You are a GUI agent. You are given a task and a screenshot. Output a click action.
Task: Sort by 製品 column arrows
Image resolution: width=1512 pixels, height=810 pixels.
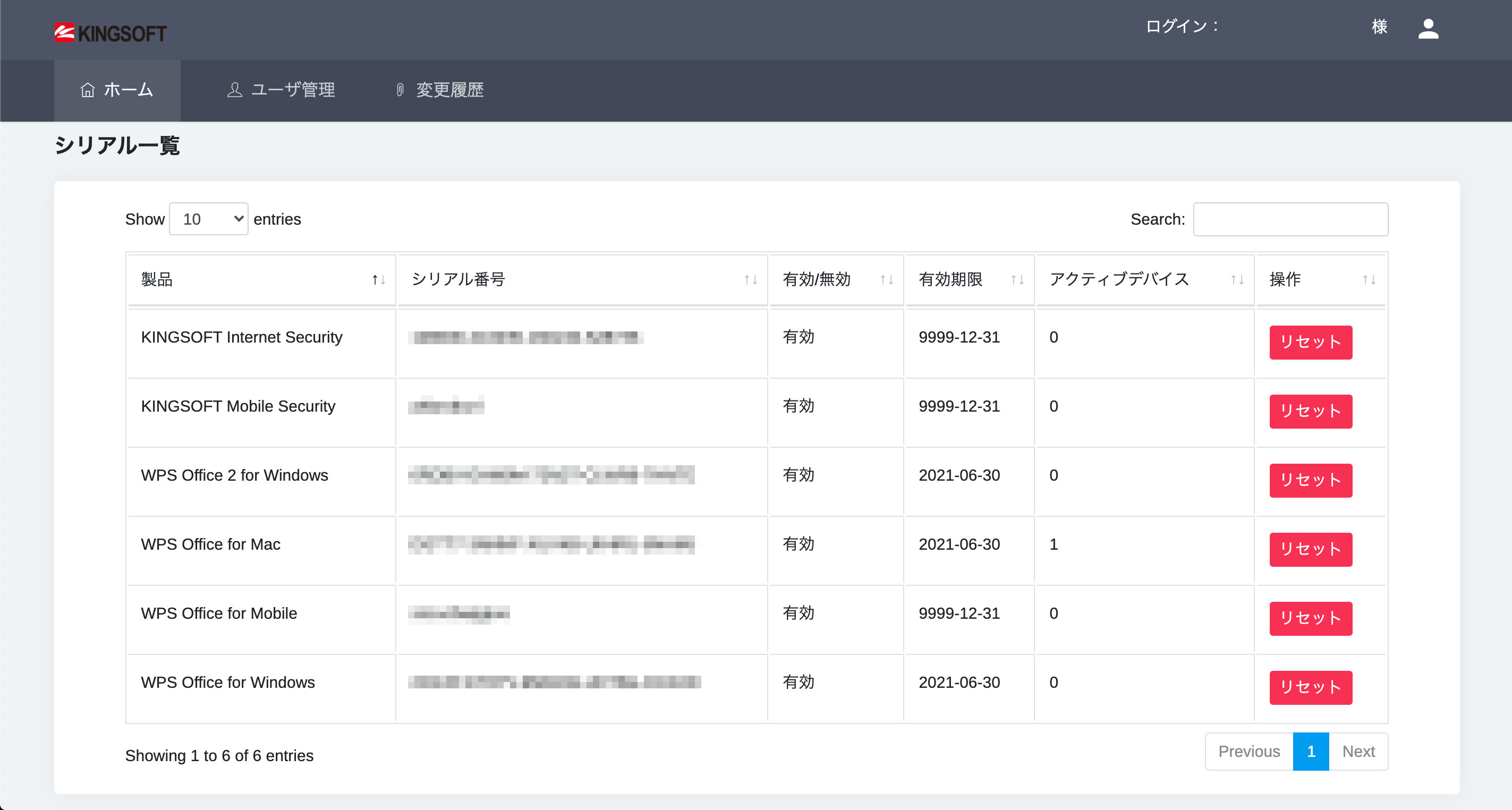pos(379,280)
